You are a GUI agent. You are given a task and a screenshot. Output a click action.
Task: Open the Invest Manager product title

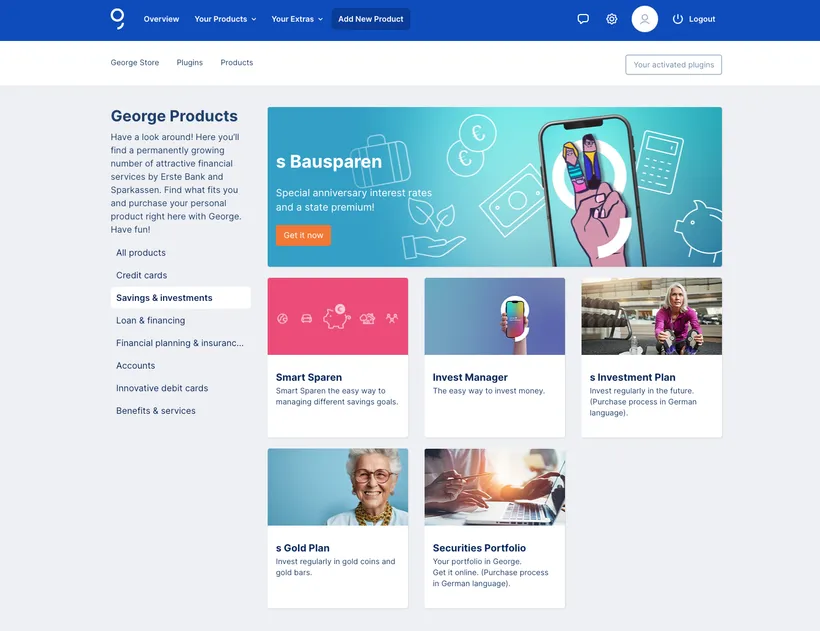tap(470, 377)
